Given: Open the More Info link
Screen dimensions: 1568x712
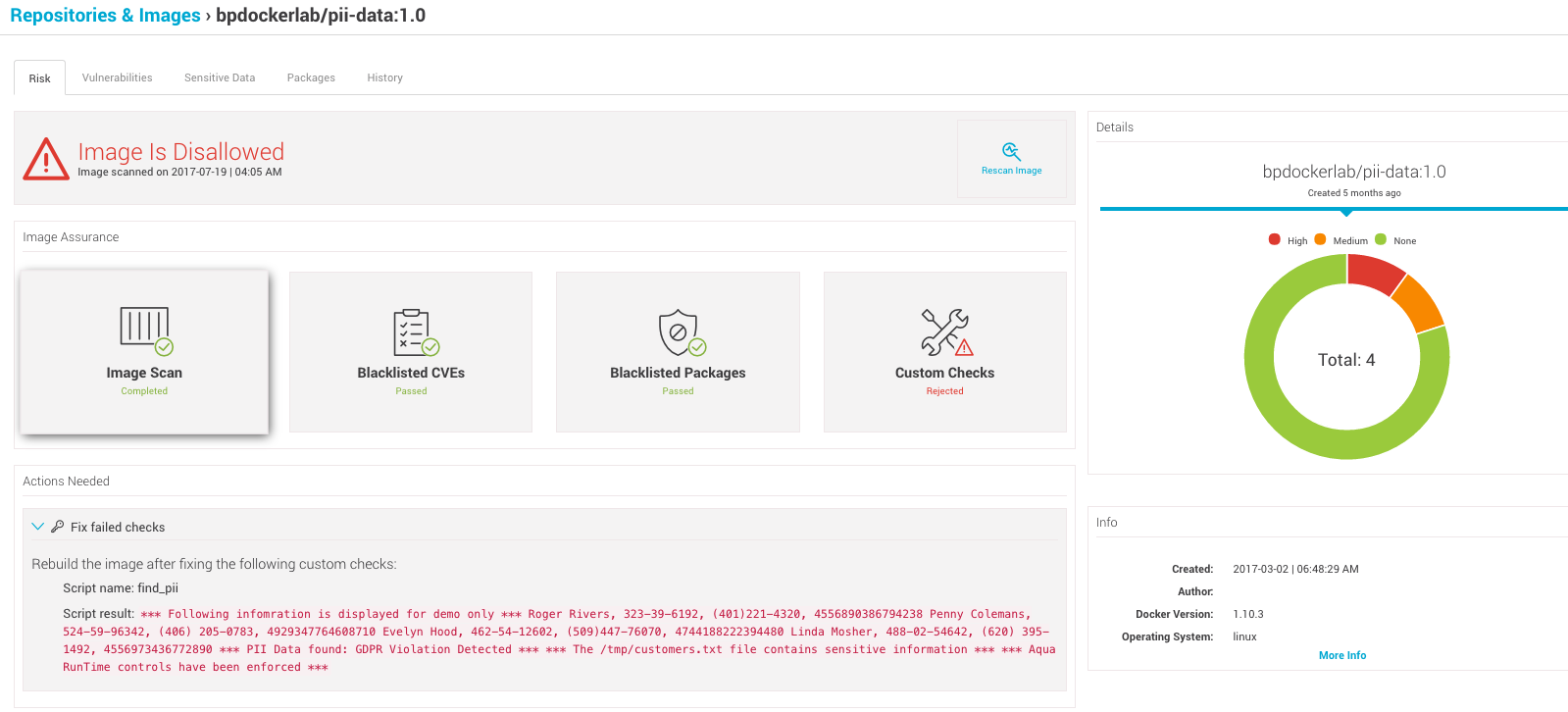Looking at the screenshot, I should (x=1341, y=655).
